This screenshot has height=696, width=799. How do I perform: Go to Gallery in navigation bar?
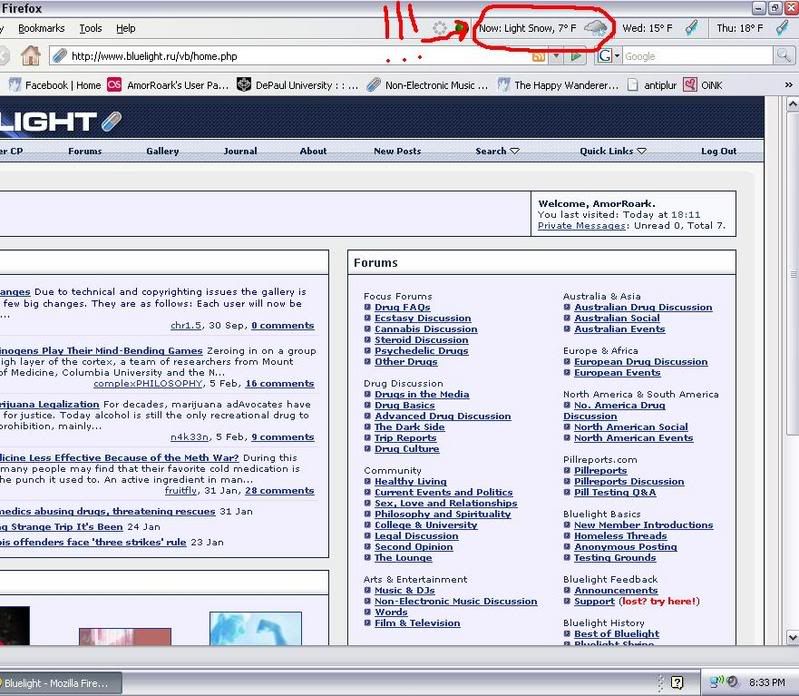[x=163, y=151]
